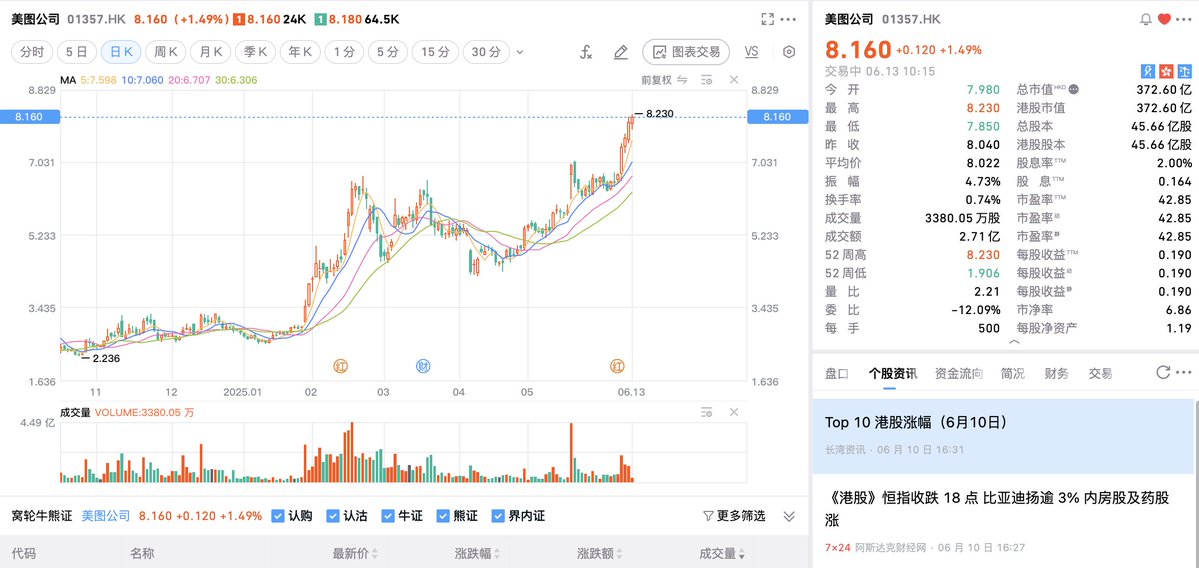This screenshot has height=568, width=1199.
Task: Sort by 涨跌幅 column
Action: [x=477, y=553]
